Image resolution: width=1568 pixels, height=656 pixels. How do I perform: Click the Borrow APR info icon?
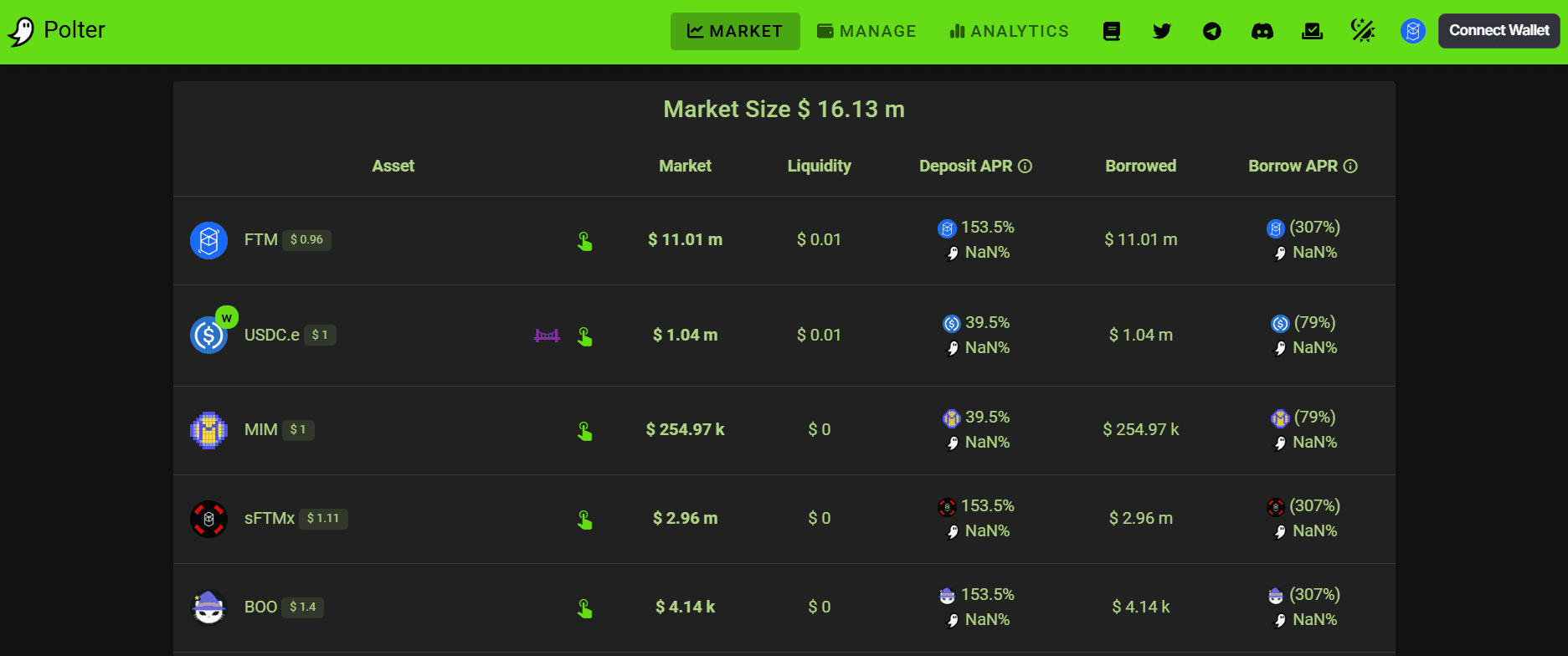(1350, 167)
